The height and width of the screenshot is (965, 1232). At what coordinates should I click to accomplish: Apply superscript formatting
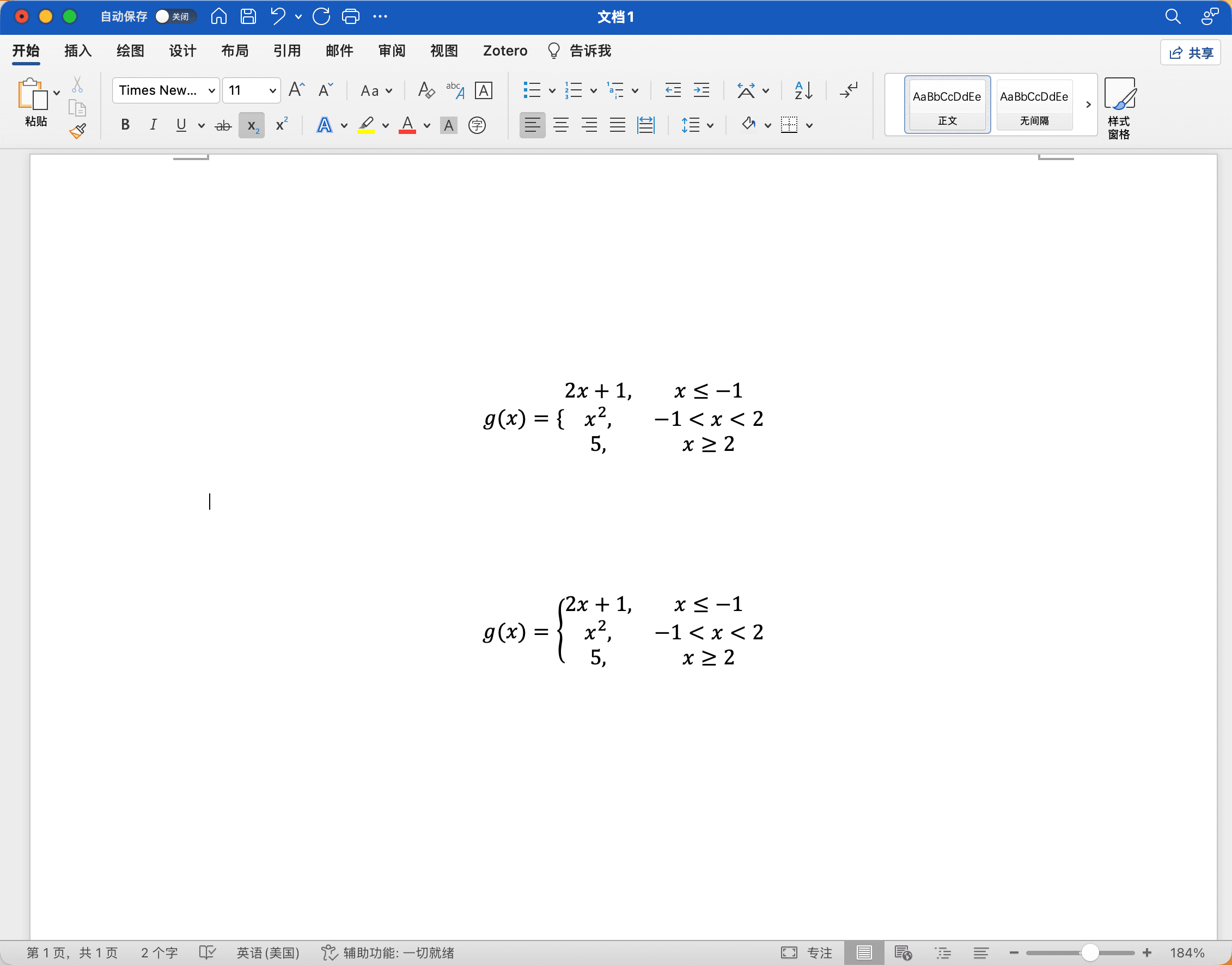(281, 125)
